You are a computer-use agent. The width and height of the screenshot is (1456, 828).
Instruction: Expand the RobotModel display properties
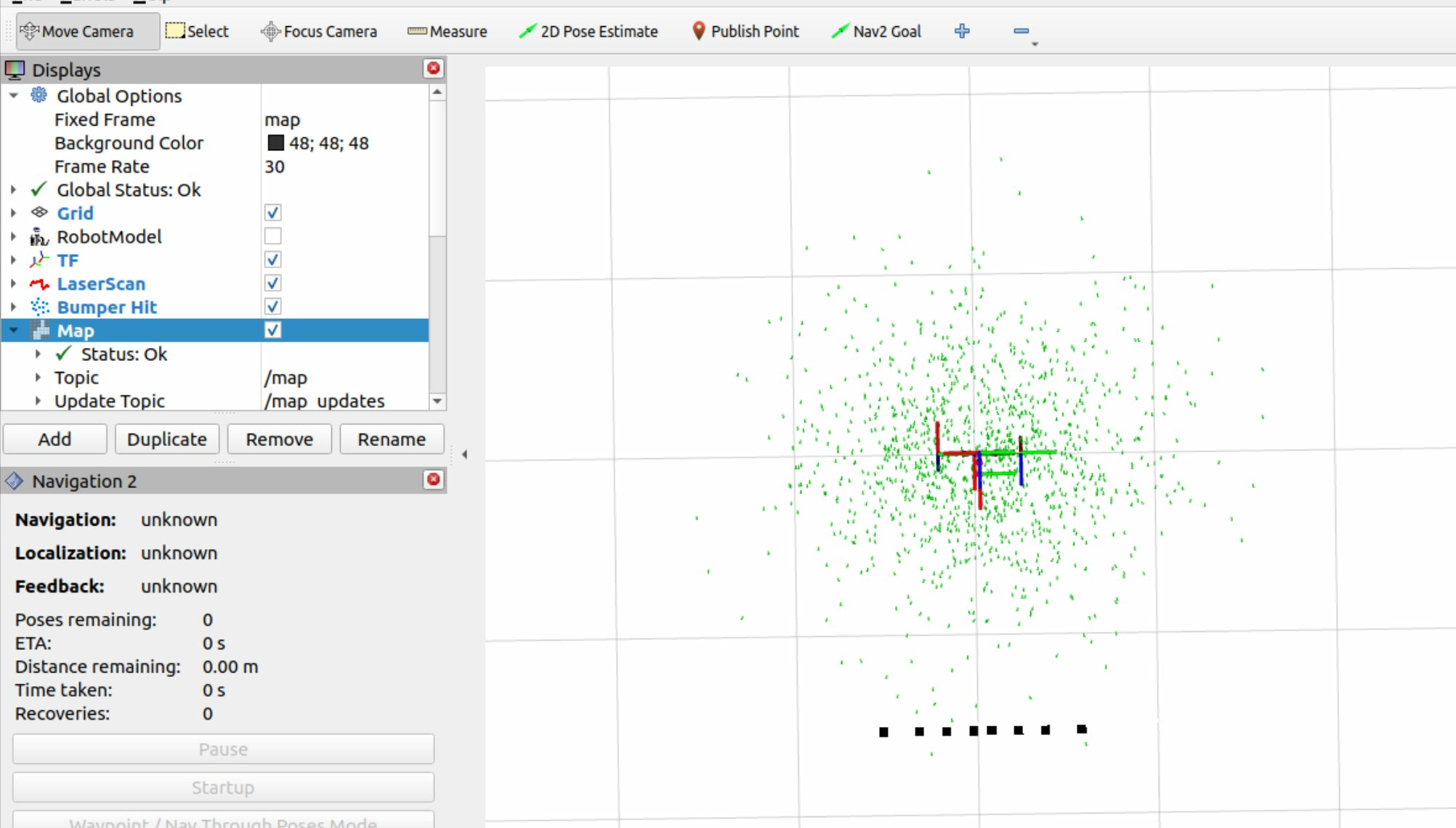click(13, 237)
